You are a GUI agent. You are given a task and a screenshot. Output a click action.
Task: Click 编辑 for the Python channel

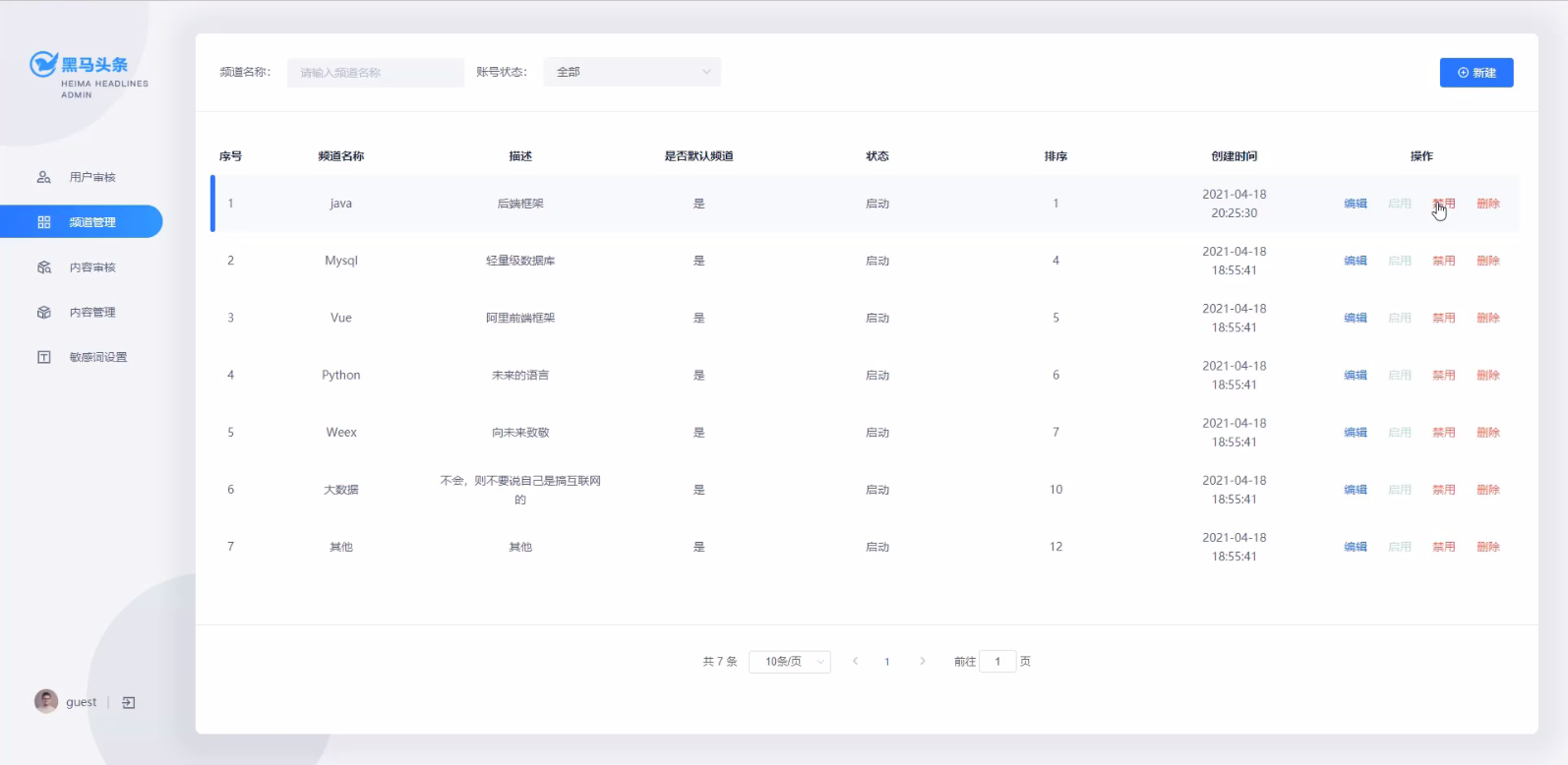click(x=1356, y=375)
